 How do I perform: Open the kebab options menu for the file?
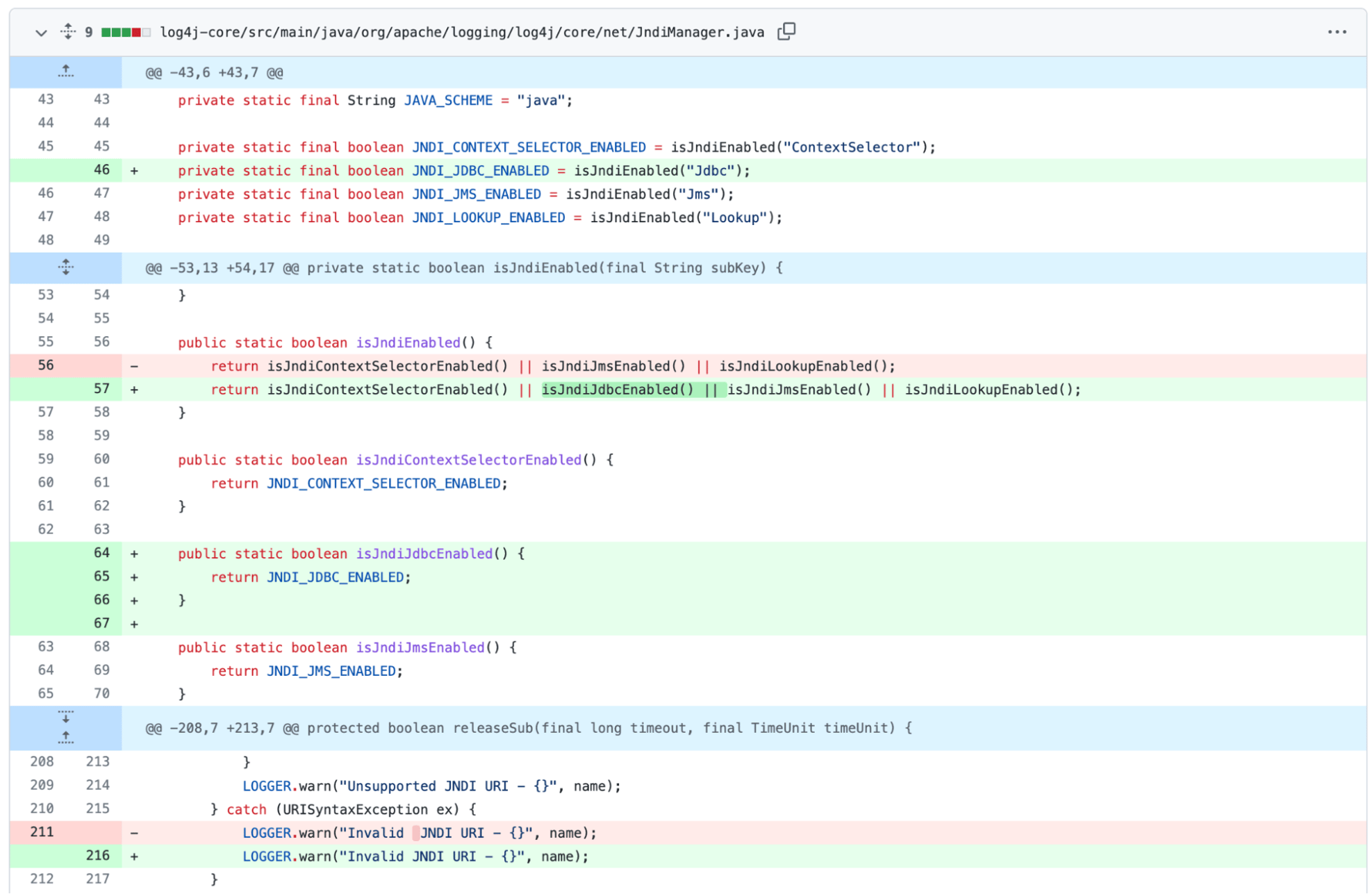click(1337, 31)
